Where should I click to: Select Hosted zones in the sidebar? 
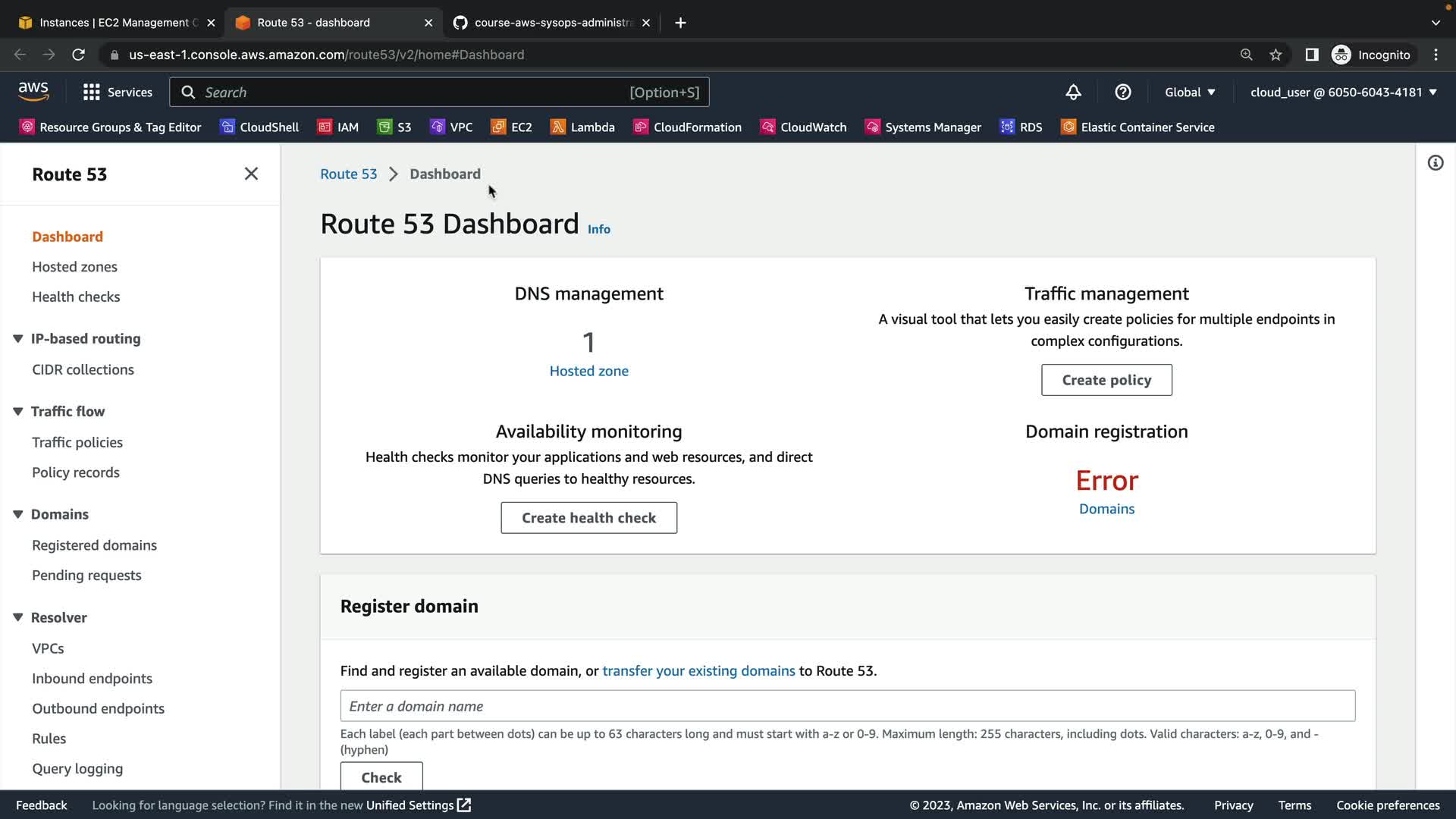click(x=74, y=267)
